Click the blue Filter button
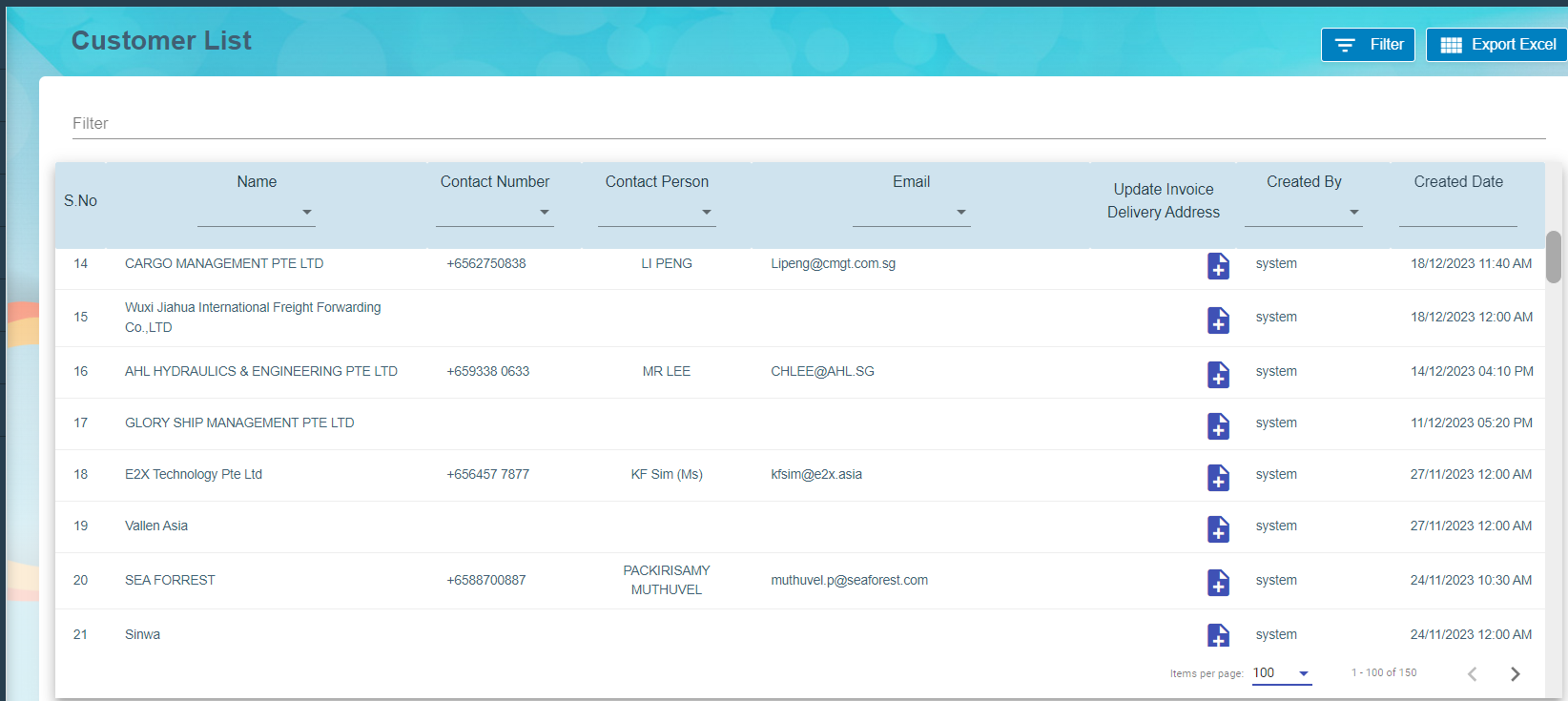1568x701 pixels. coord(1368,45)
